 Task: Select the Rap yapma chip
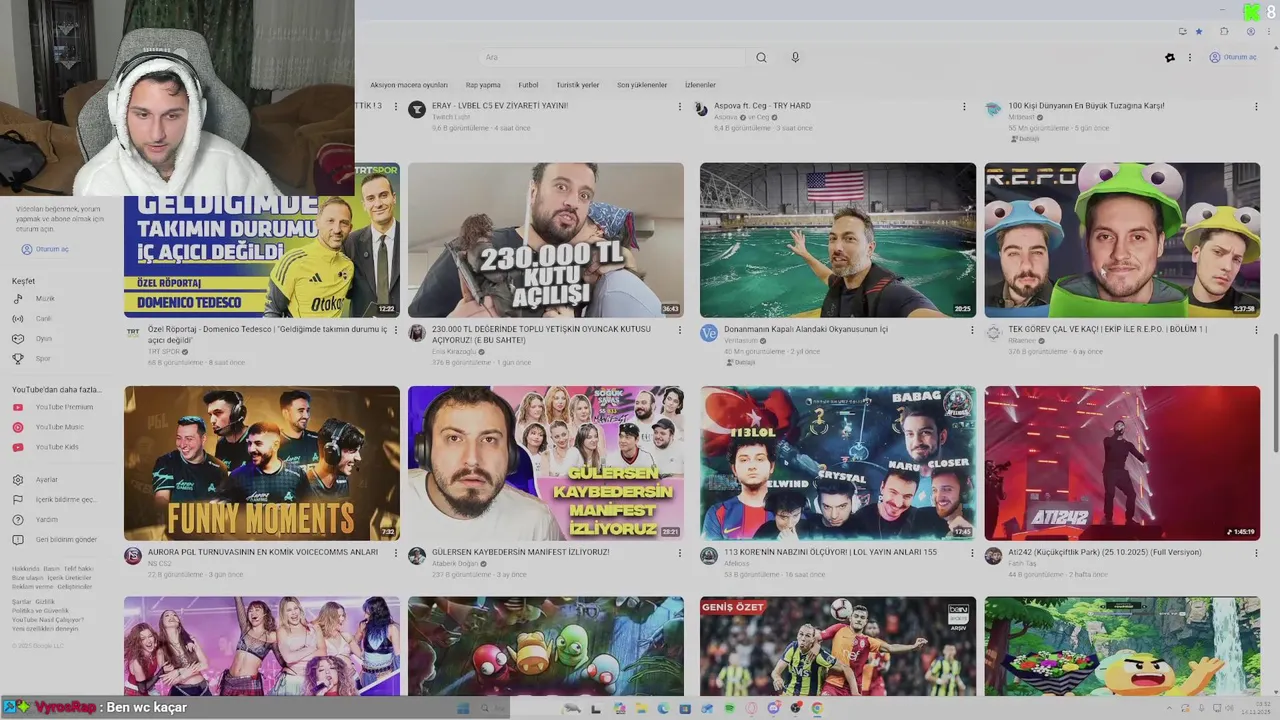(483, 85)
